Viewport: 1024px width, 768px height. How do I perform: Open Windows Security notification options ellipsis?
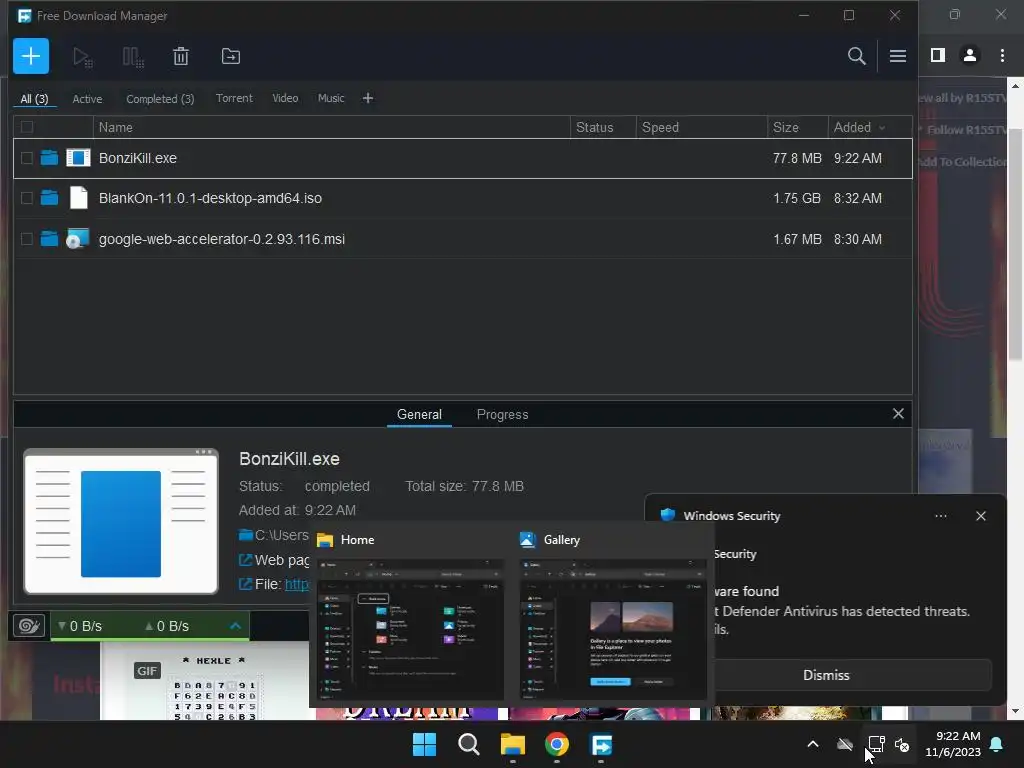click(x=940, y=516)
